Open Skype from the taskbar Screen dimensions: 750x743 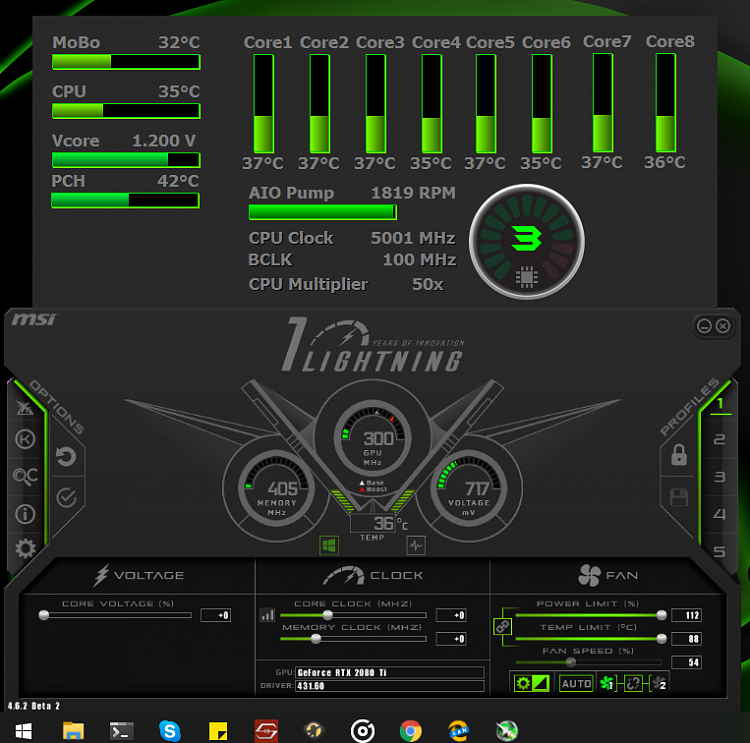(170, 731)
